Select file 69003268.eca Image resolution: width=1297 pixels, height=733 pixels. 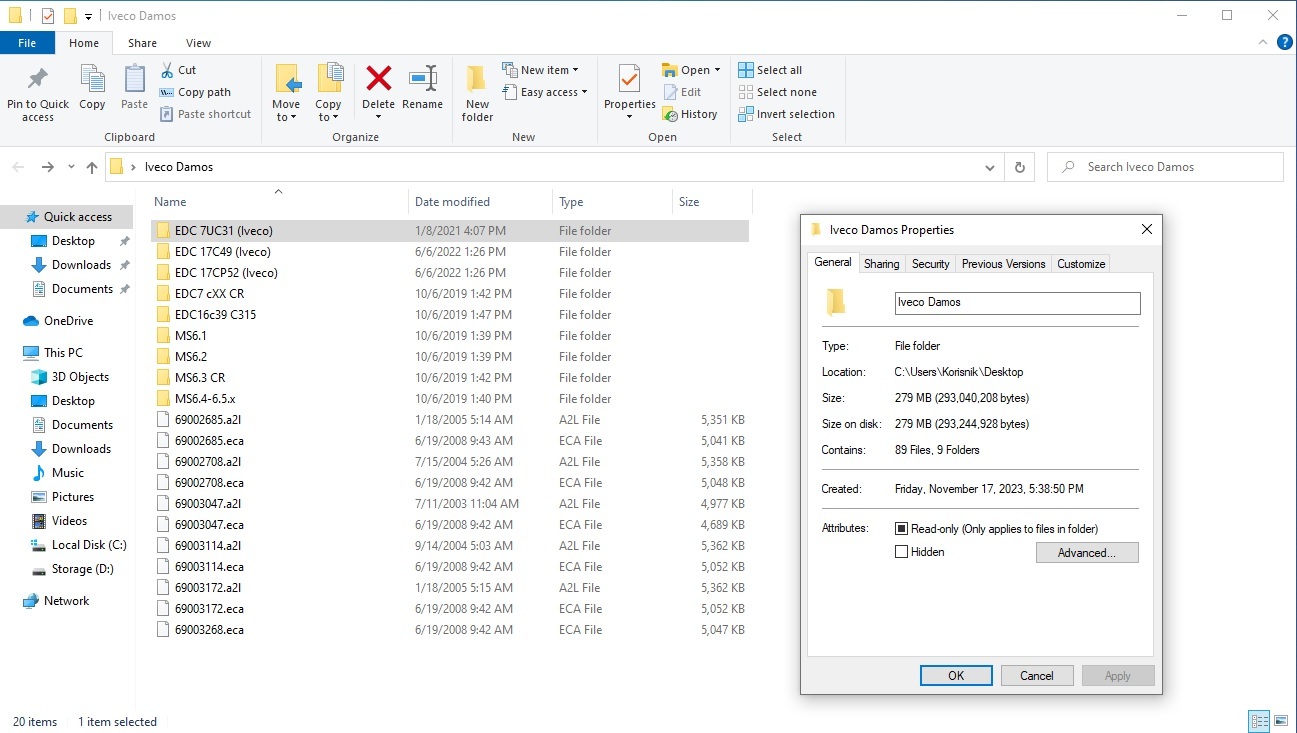point(449,630)
